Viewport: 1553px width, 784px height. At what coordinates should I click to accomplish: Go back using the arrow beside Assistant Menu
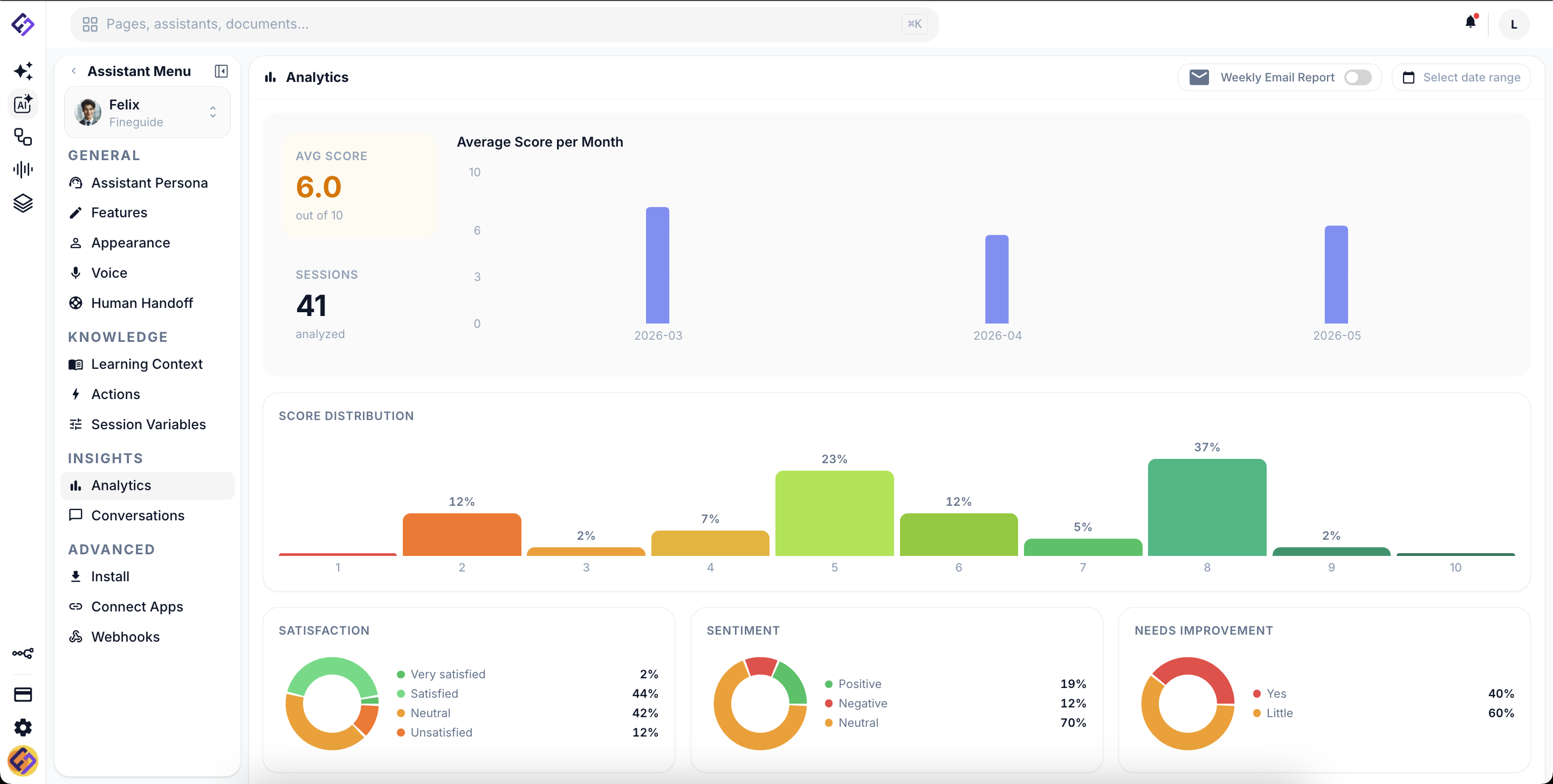coord(73,71)
